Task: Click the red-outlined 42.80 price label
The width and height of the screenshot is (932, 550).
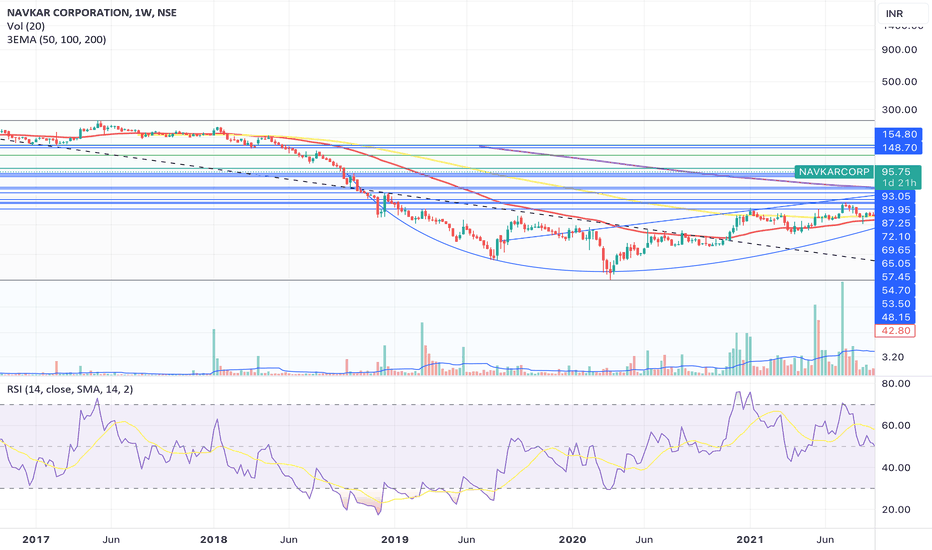Action: 896,331
